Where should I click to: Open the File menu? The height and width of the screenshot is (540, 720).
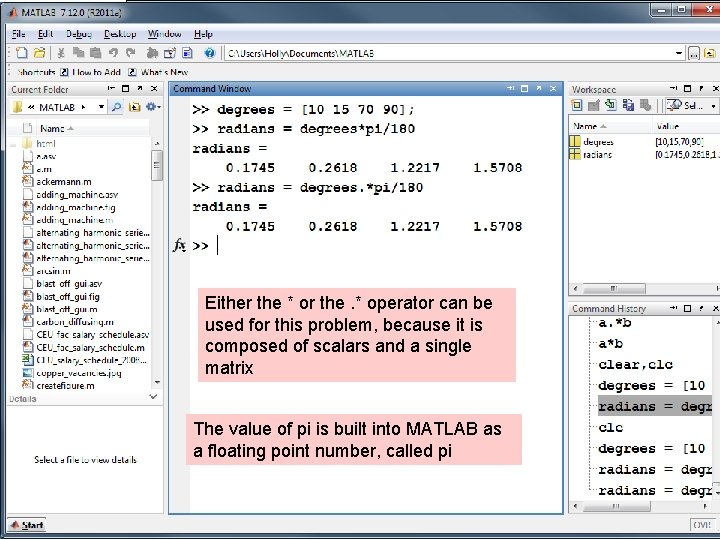18,34
